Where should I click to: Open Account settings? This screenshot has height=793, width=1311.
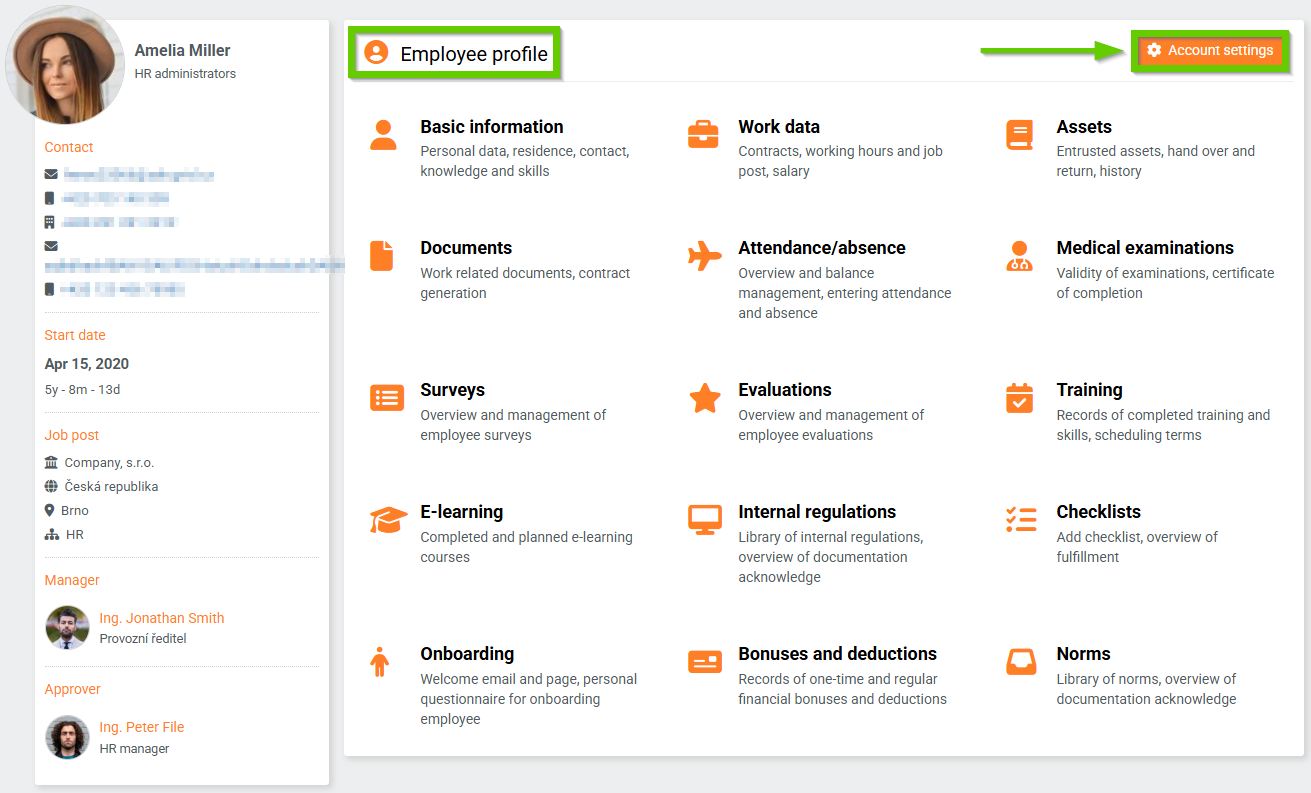tap(1210, 50)
